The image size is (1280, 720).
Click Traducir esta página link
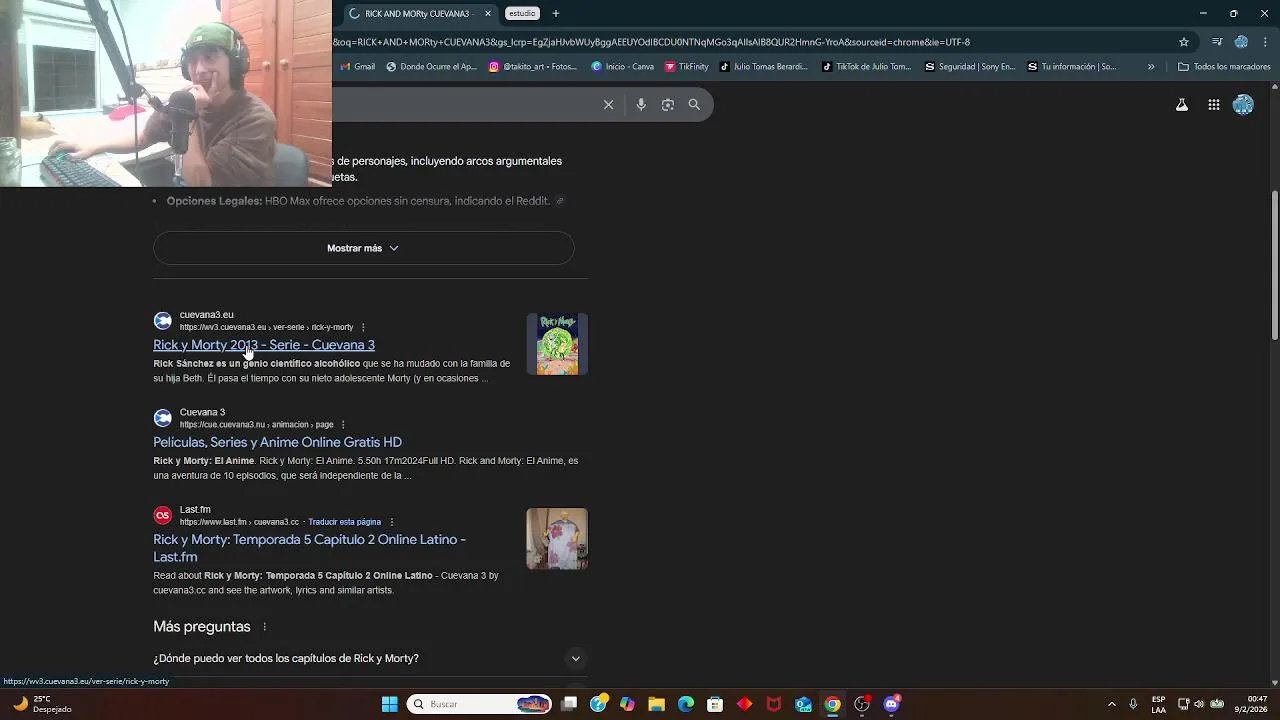(x=344, y=522)
